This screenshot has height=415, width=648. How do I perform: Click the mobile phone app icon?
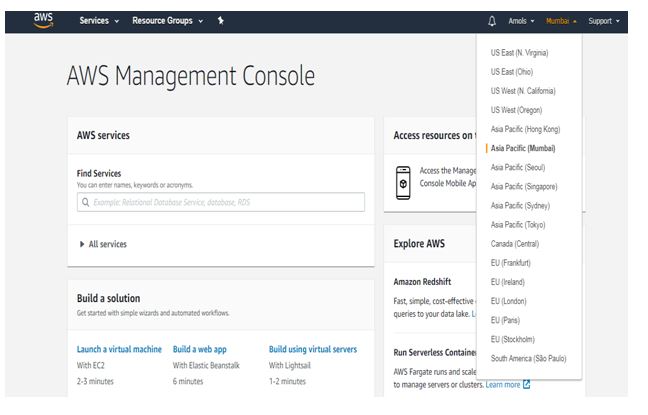pyautogui.click(x=403, y=183)
